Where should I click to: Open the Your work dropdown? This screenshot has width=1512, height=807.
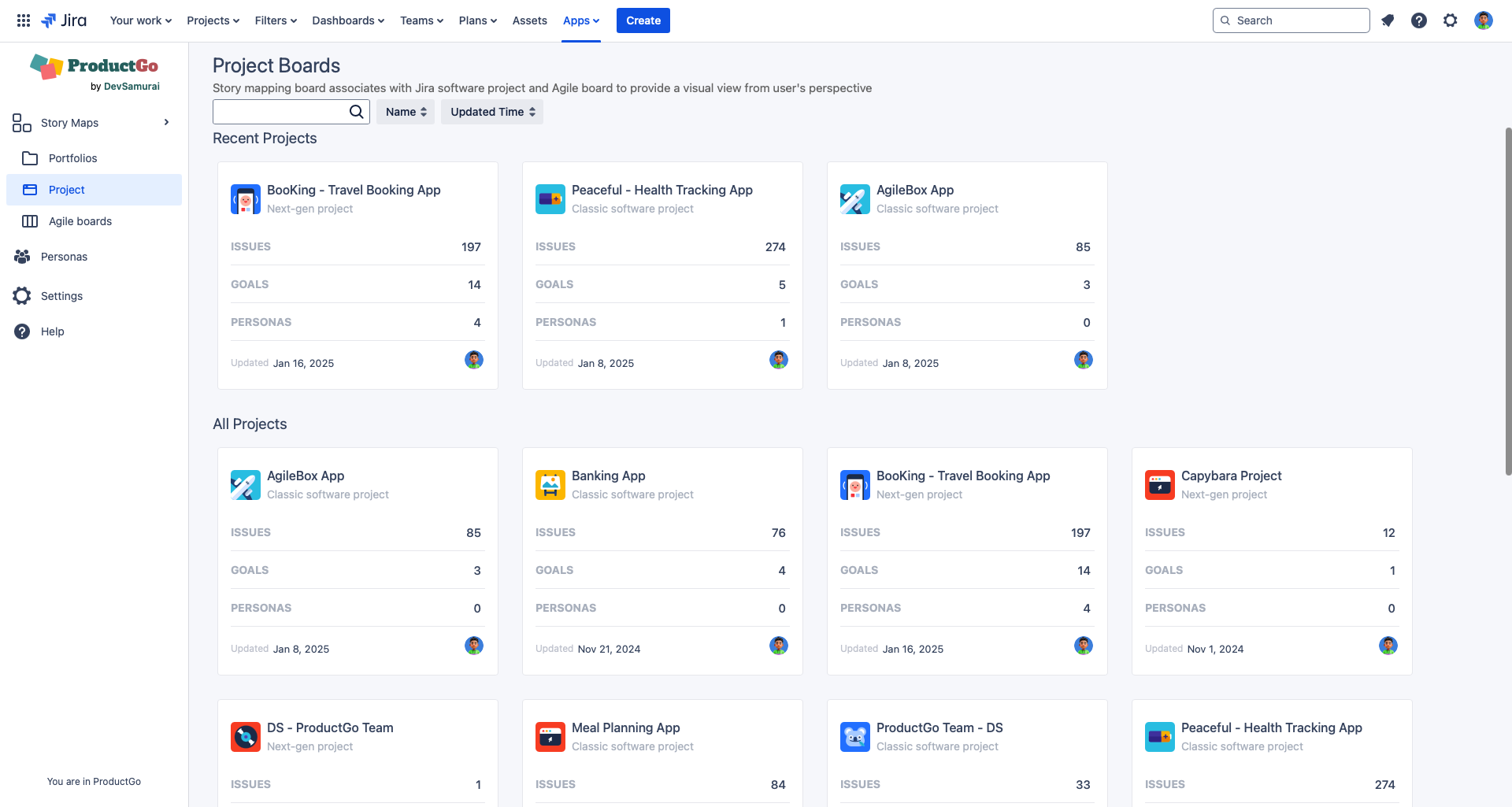pyautogui.click(x=141, y=20)
